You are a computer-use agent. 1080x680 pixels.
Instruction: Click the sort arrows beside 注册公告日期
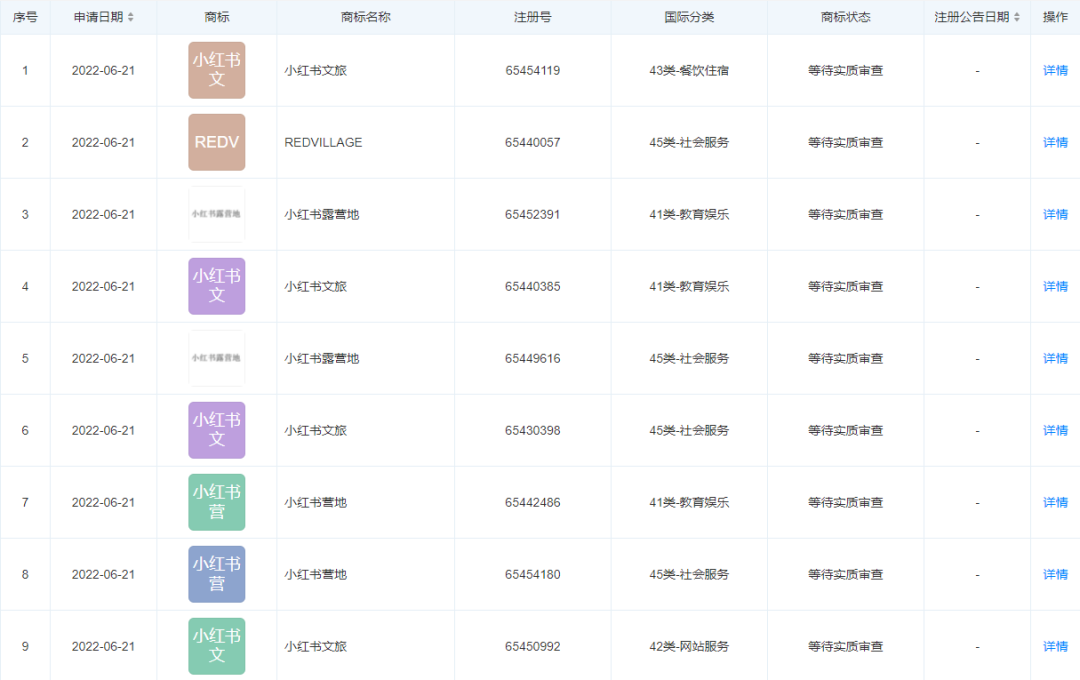(1017, 17)
